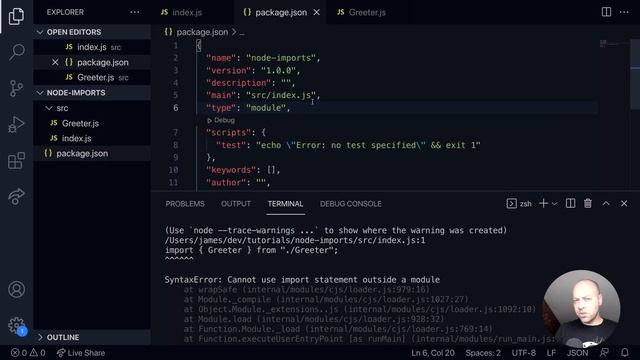Open the feedback icon in status bar
Viewport: 640px width, 360px height.
point(604,353)
